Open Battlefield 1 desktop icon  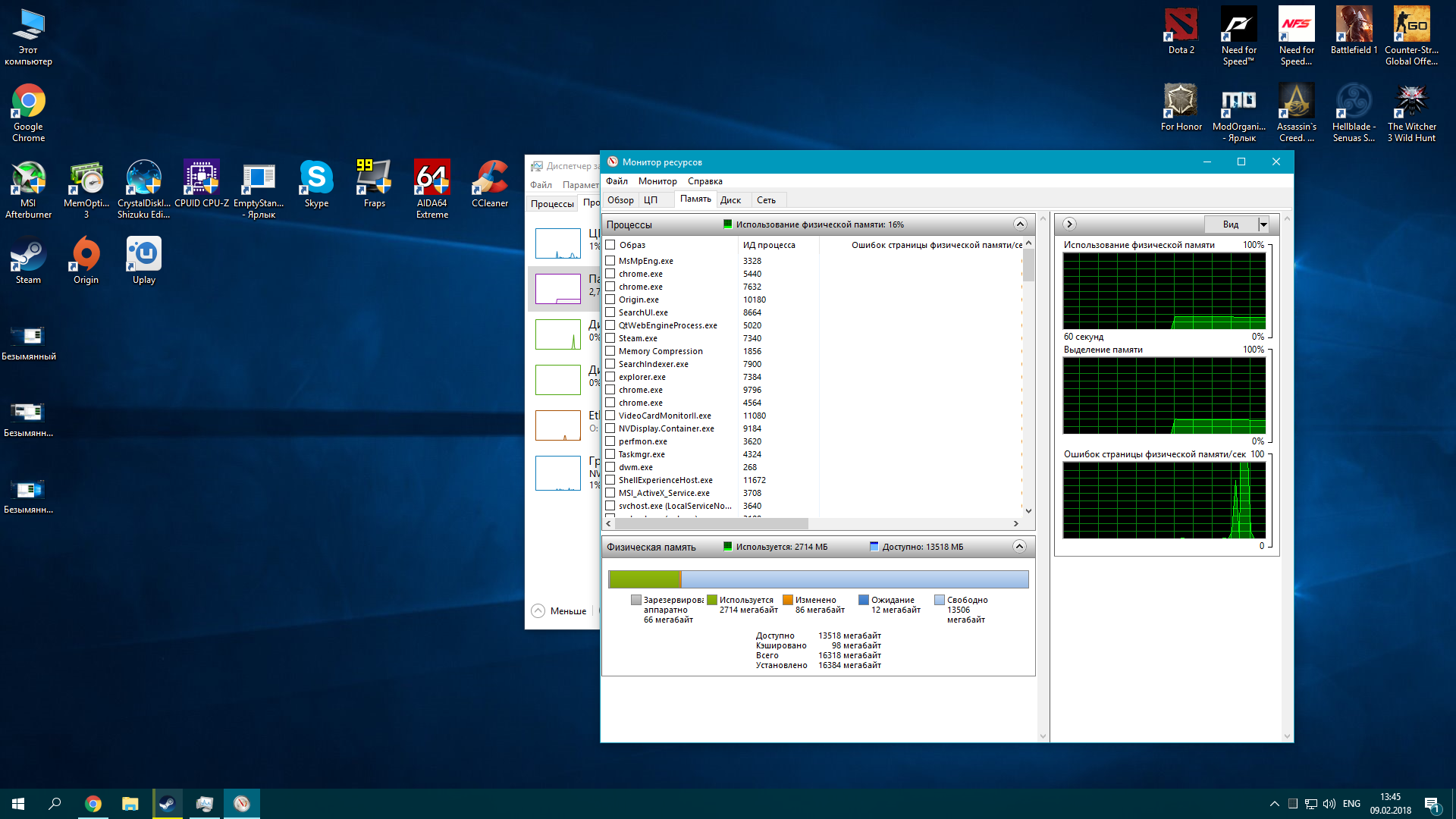(x=1354, y=31)
